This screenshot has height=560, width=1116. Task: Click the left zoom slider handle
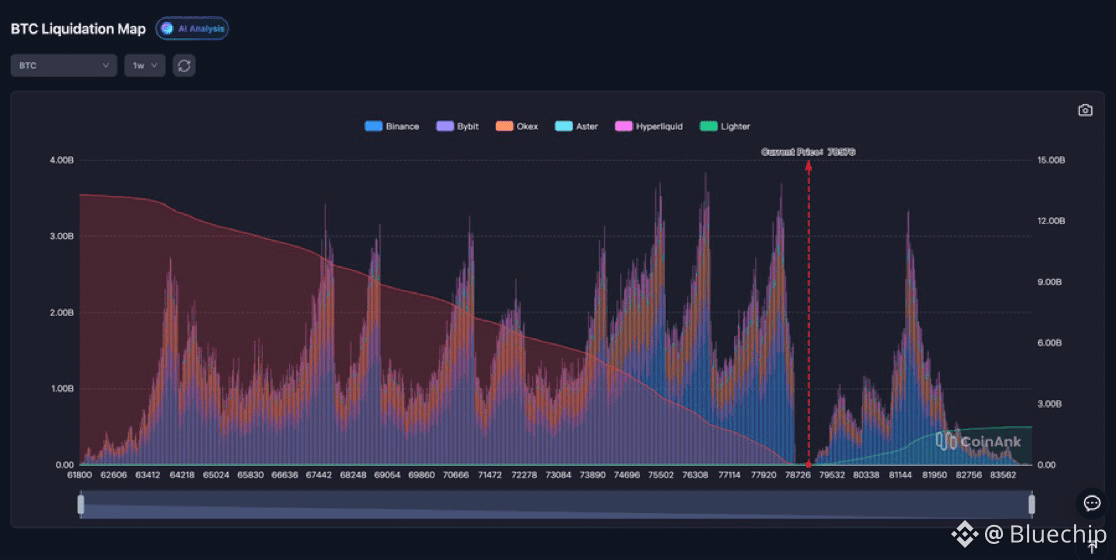80,504
